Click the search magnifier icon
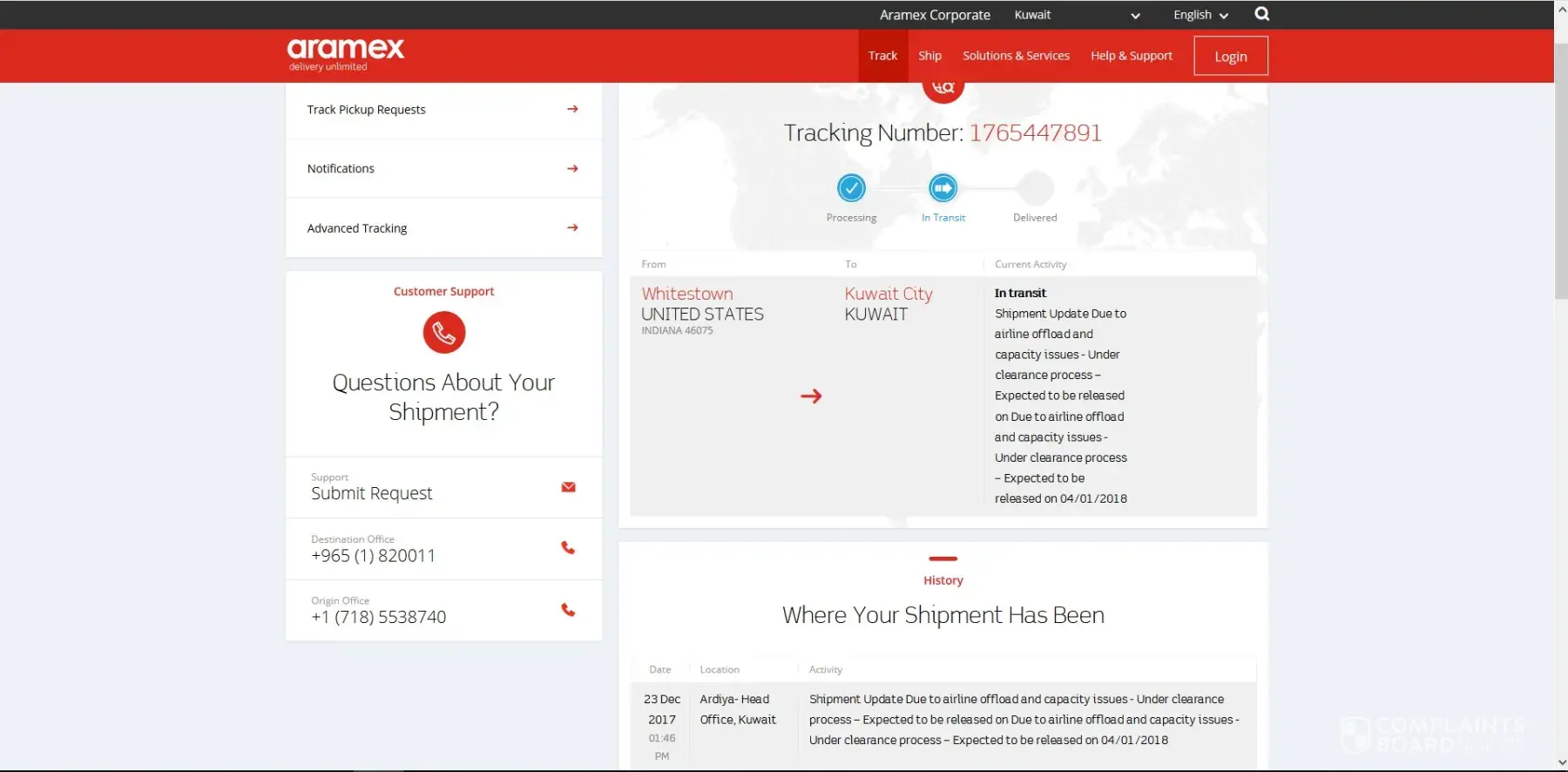Viewport: 1568px width, 772px height. tap(1261, 14)
